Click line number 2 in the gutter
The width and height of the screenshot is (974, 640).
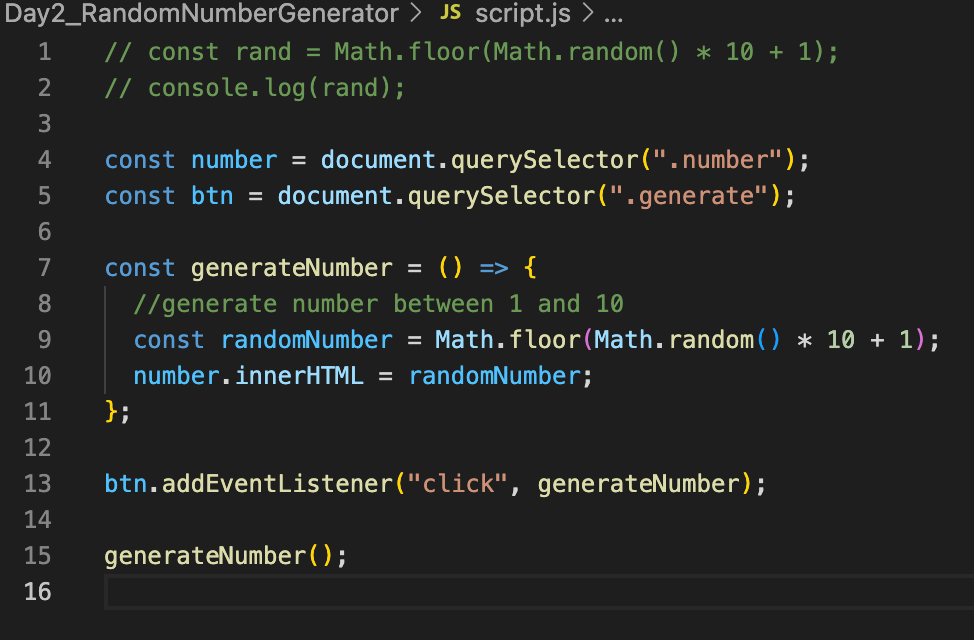[x=44, y=88]
